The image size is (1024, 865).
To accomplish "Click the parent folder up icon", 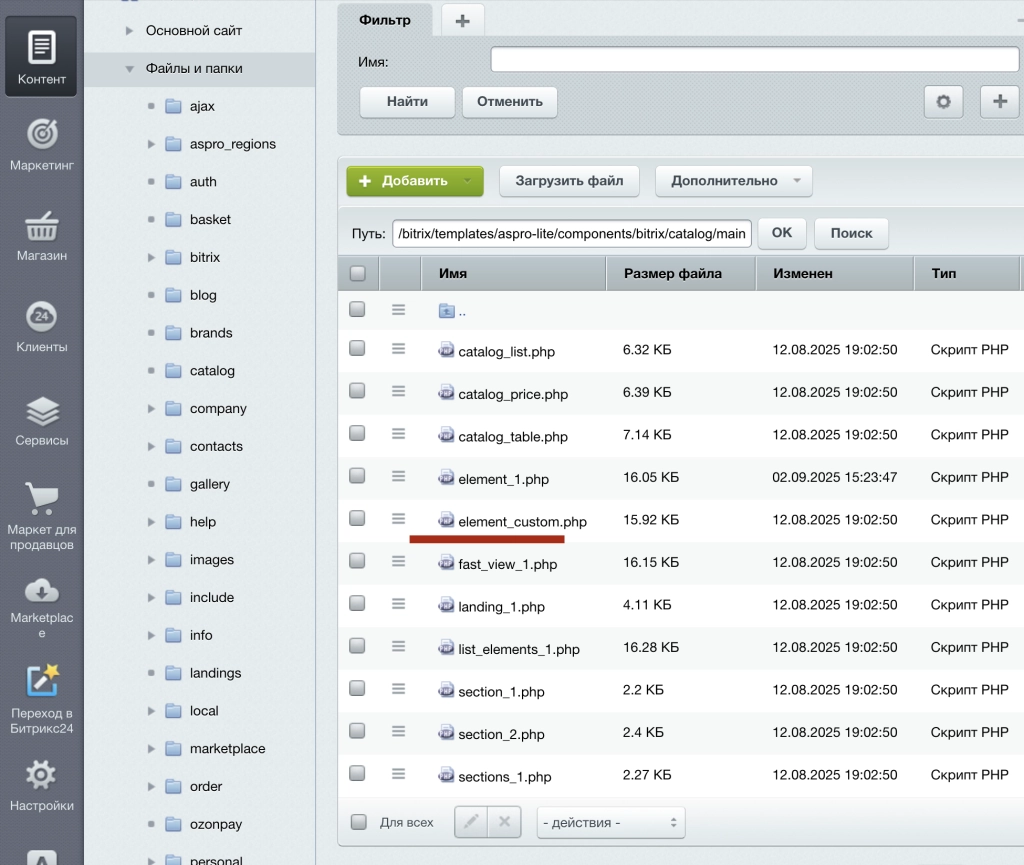I will [447, 311].
